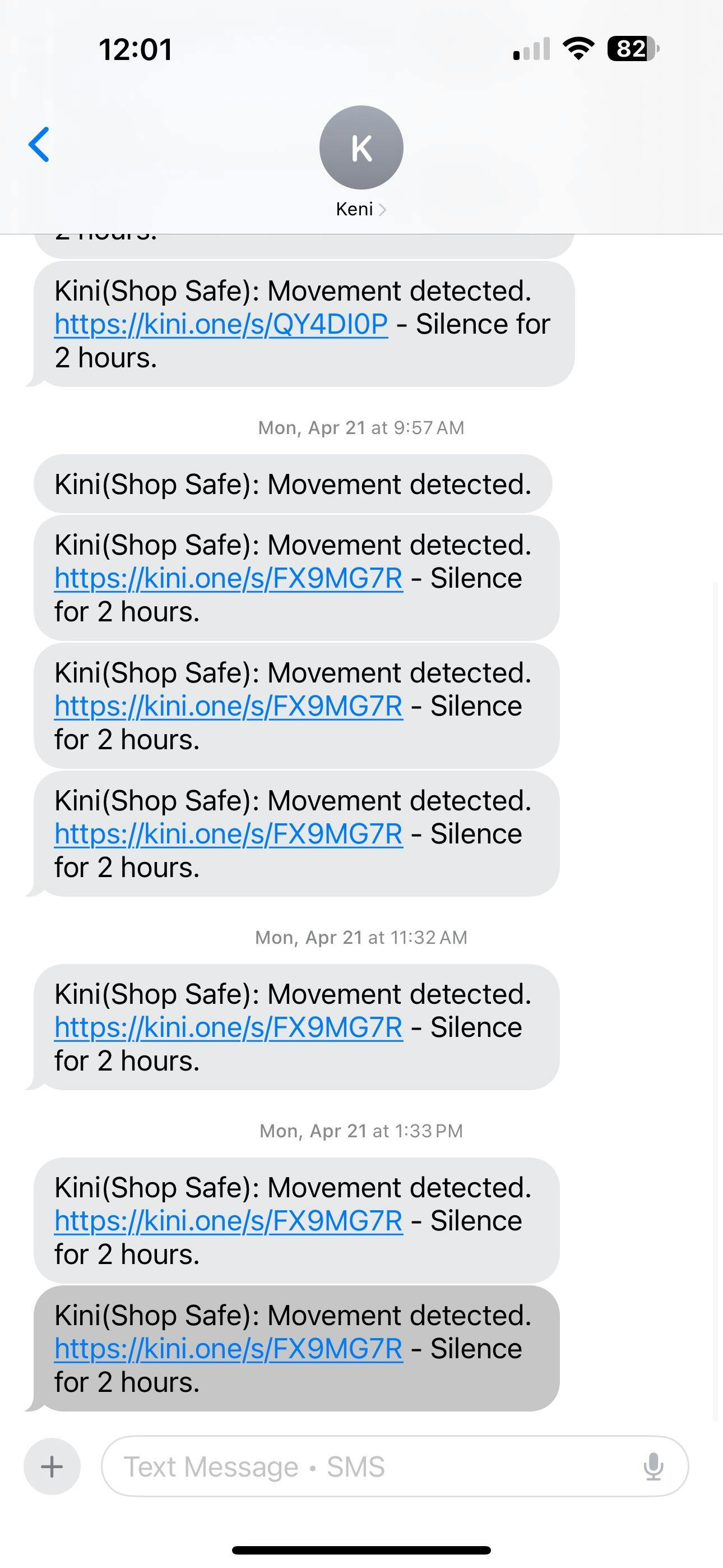Open the link in the darker highlighted bubble
The height and width of the screenshot is (1568, 723).
coord(228,1349)
